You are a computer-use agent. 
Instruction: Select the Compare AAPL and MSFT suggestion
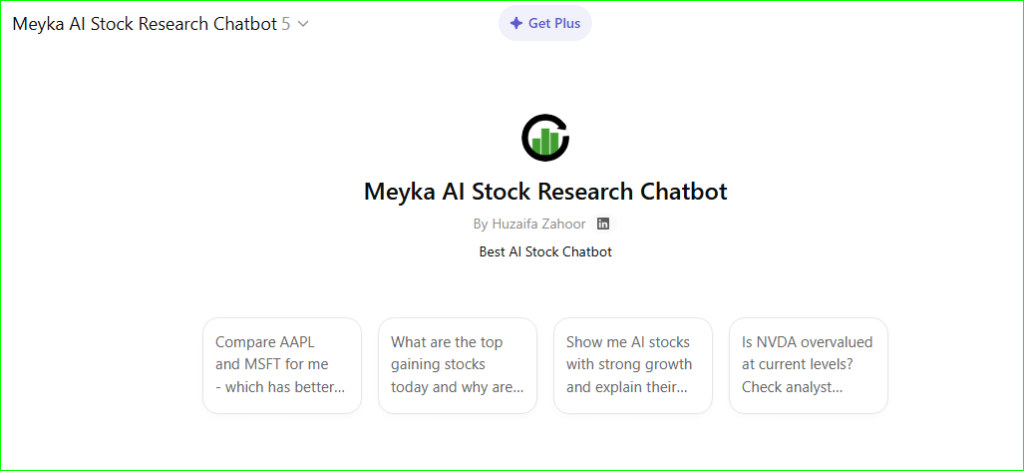click(x=282, y=365)
